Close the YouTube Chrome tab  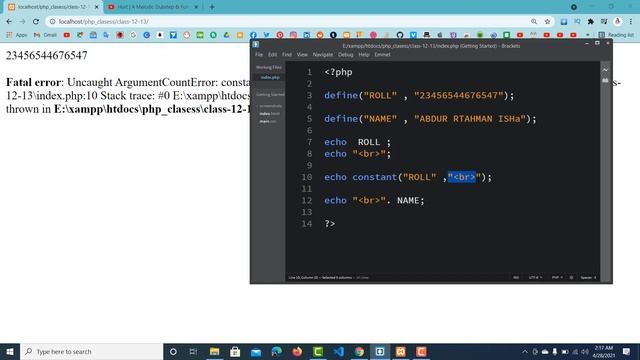click(x=196, y=7)
